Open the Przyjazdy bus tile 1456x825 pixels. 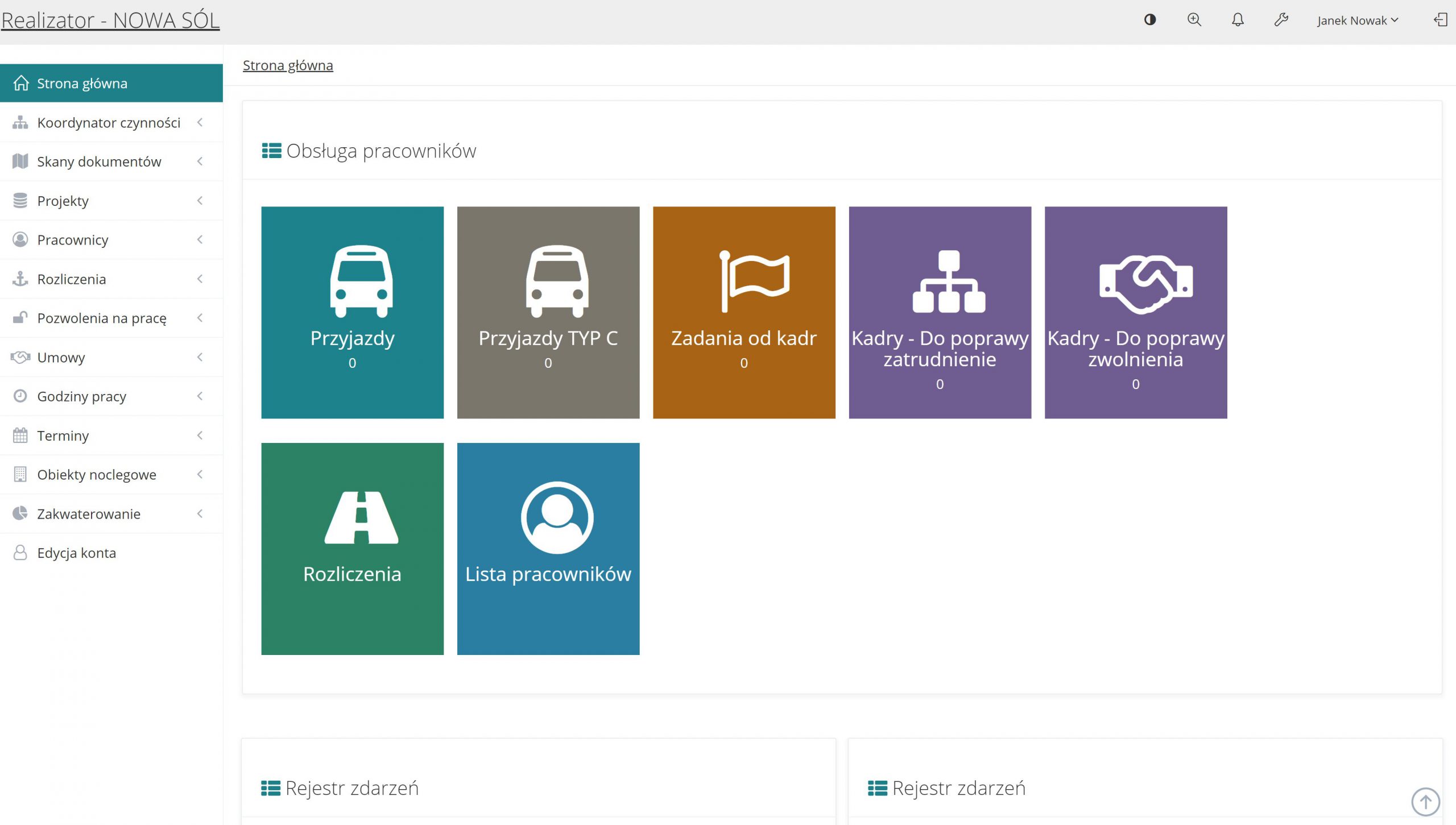(x=352, y=312)
